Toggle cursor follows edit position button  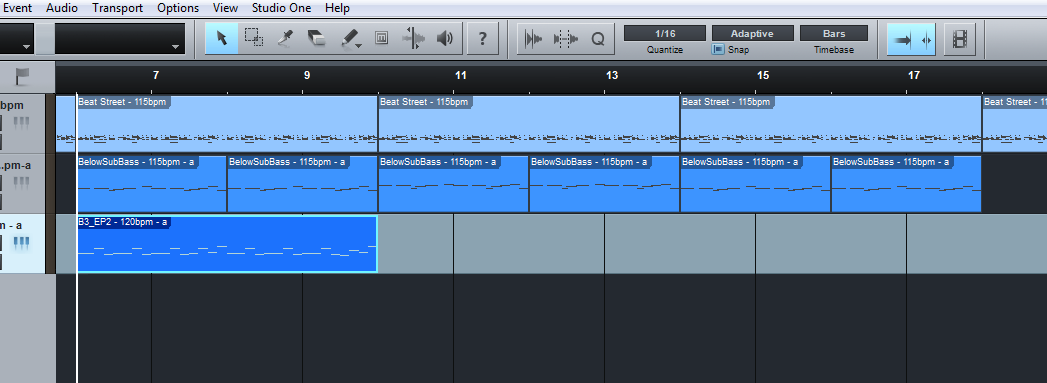(x=926, y=39)
